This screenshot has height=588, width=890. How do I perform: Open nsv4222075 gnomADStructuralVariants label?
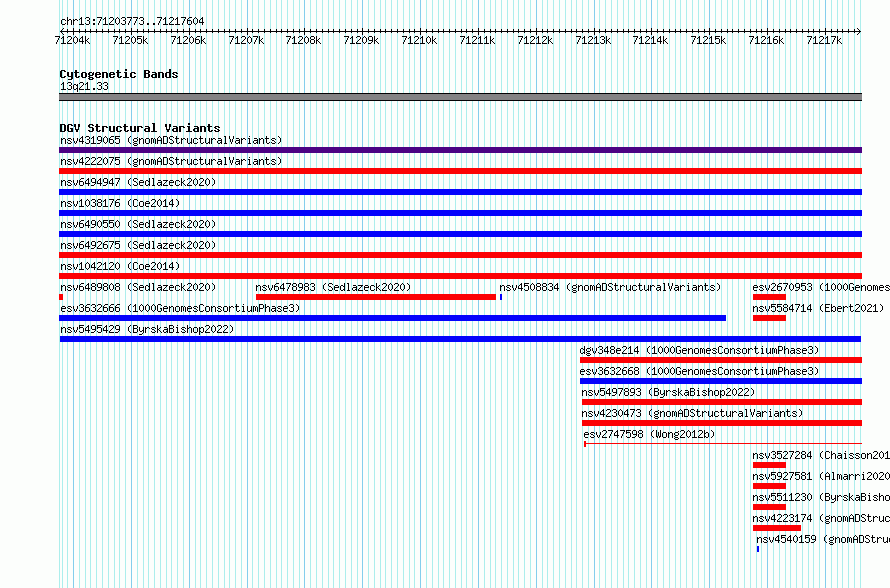point(171,161)
